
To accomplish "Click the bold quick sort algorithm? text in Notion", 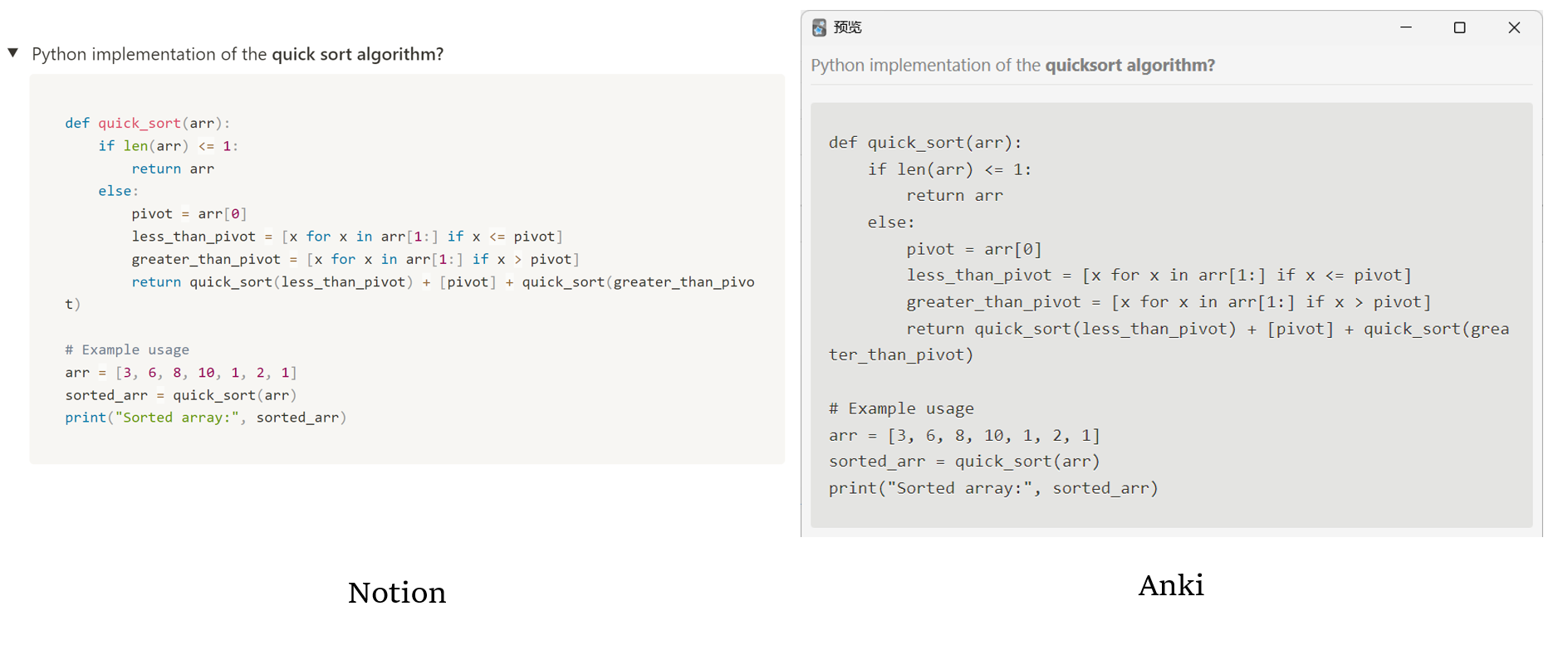I will point(359,54).
